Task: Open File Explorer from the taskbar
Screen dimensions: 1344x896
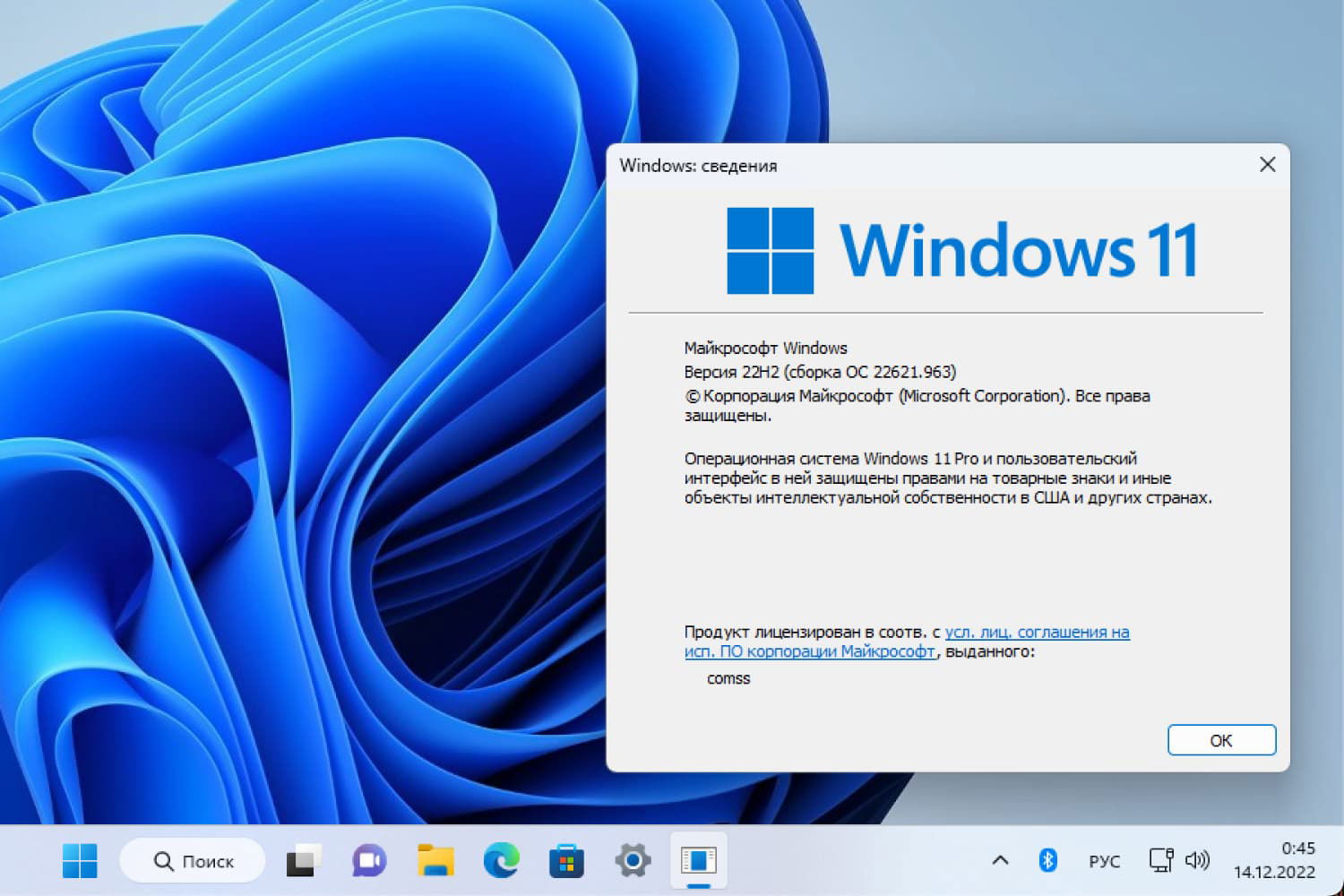Action: (435, 860)
